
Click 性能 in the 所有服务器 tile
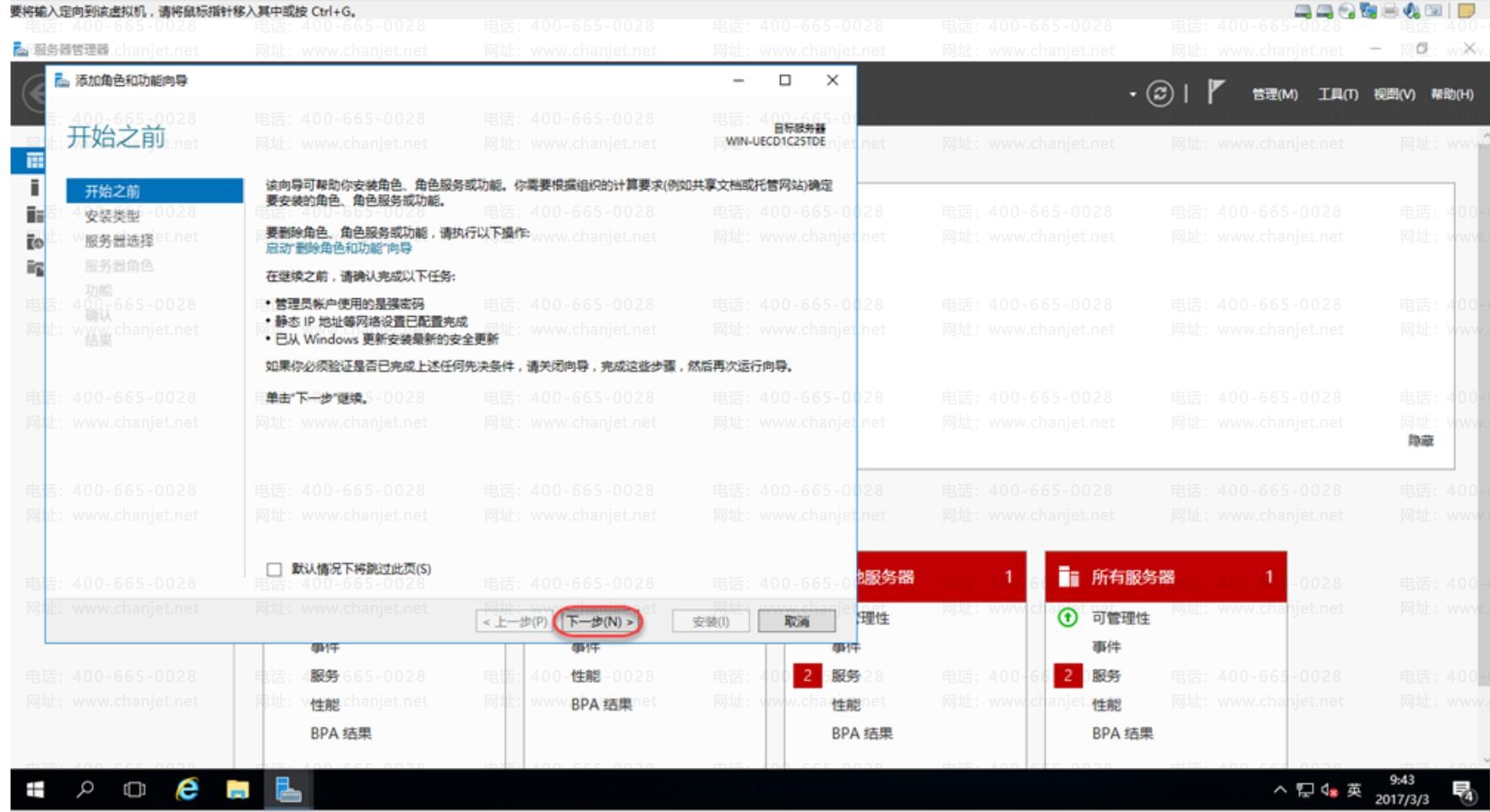[x=1106, y=705]
